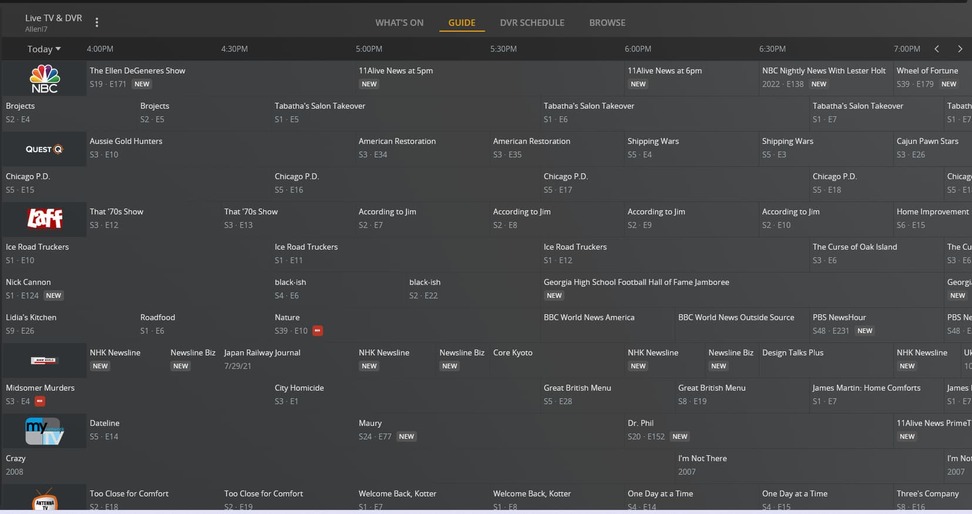The height and width of the screenshot is (514, 972).
Task: Select Shipping Wars S5 E4
Action: pos(691,148)
